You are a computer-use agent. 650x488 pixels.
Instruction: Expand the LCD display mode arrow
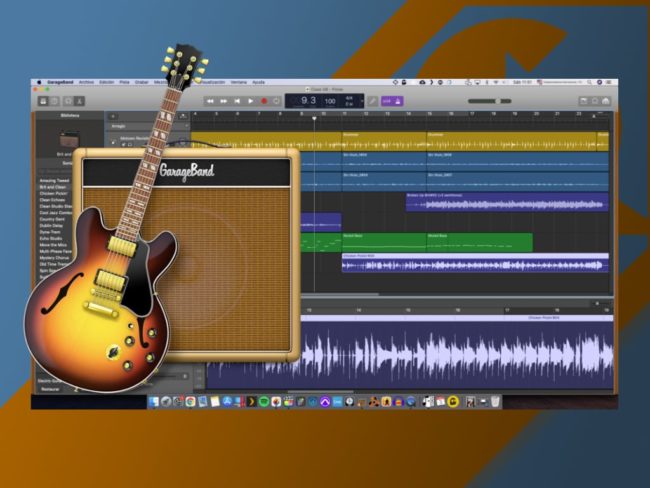pyautogui.click(x=361, y=101)
